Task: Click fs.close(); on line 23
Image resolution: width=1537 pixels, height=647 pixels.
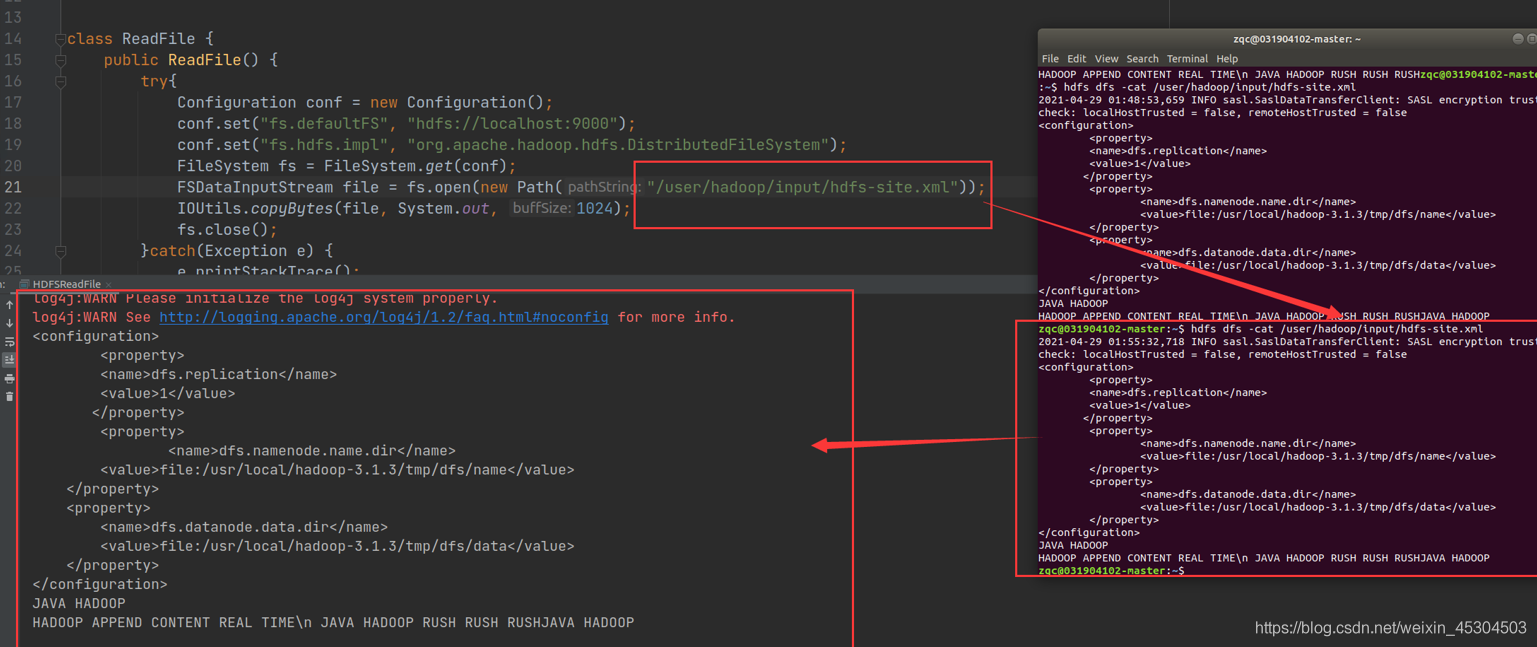Action: pos(227,230)
